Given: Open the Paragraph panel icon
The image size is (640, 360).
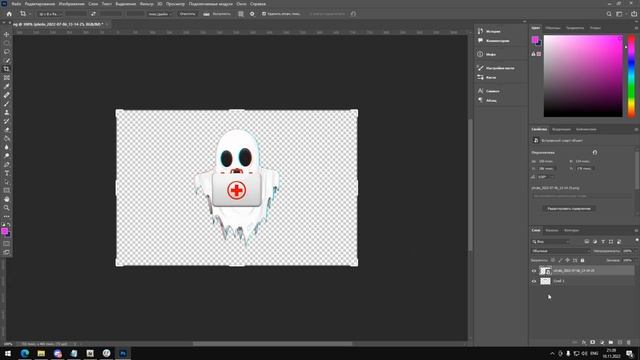Looking at the screenshot, I should click(480, 100).
